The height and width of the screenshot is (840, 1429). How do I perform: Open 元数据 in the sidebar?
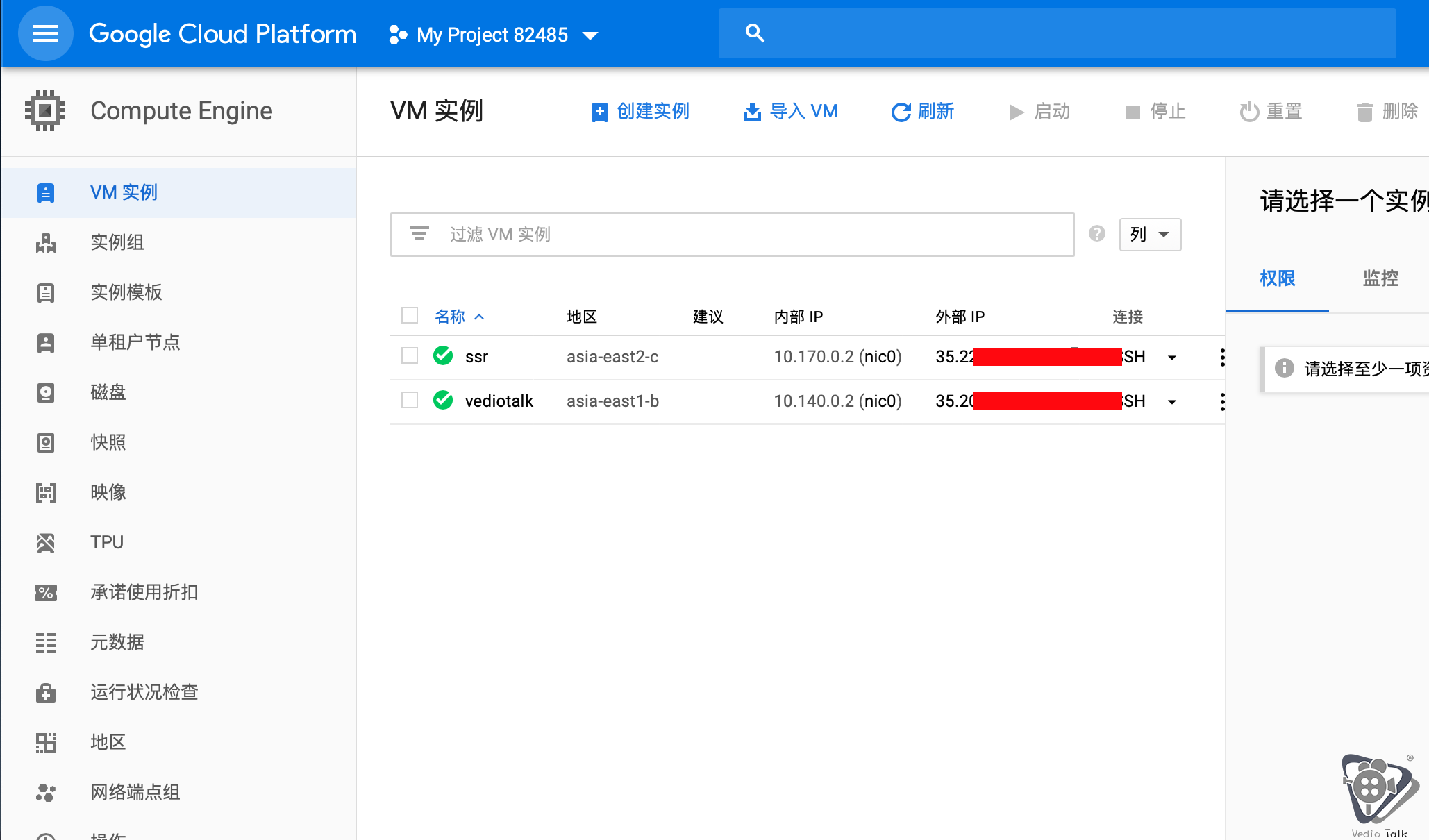tap(179, 642)
